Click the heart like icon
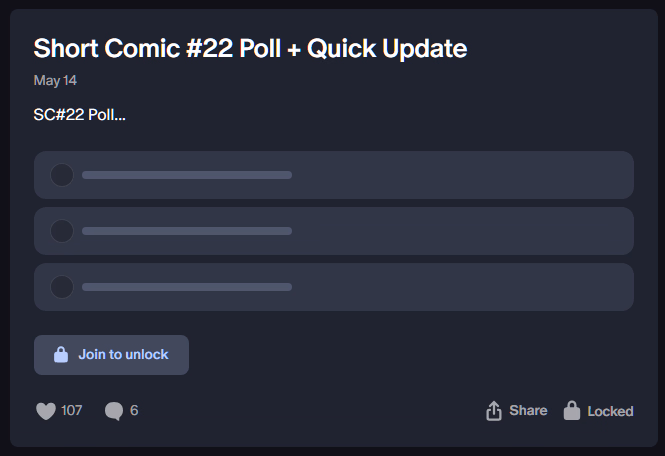Image resolution: width=665 pixels, height=456 pixels. [x=46, y=411]
